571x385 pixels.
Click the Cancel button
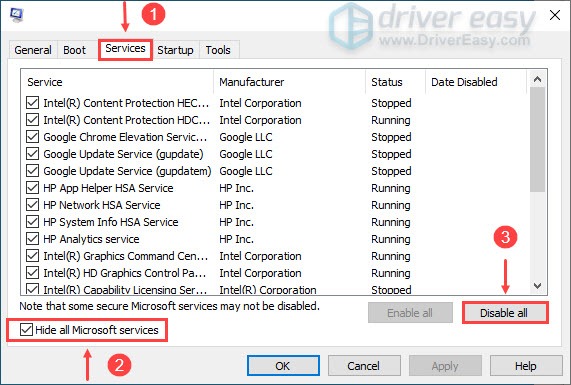364,366
